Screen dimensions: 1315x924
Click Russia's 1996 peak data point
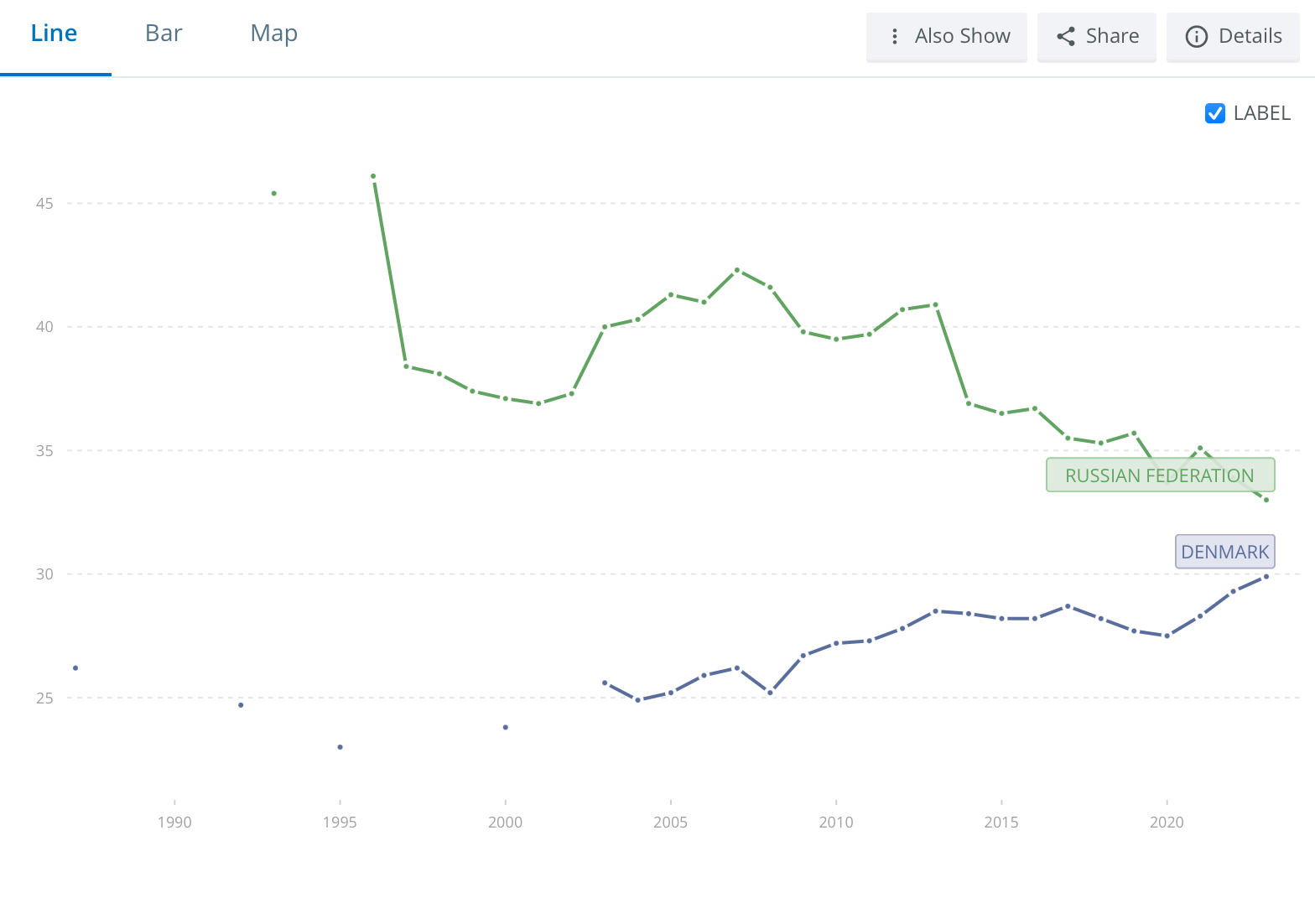[373, 177]
